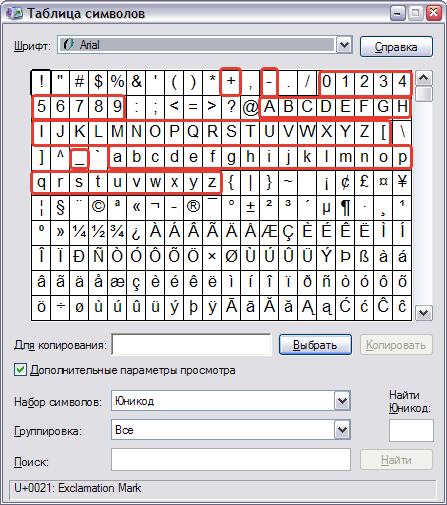Screen dimensions: 447x505
Task: Select the currency sign ¤ character
Action: [x=383, y=182]
